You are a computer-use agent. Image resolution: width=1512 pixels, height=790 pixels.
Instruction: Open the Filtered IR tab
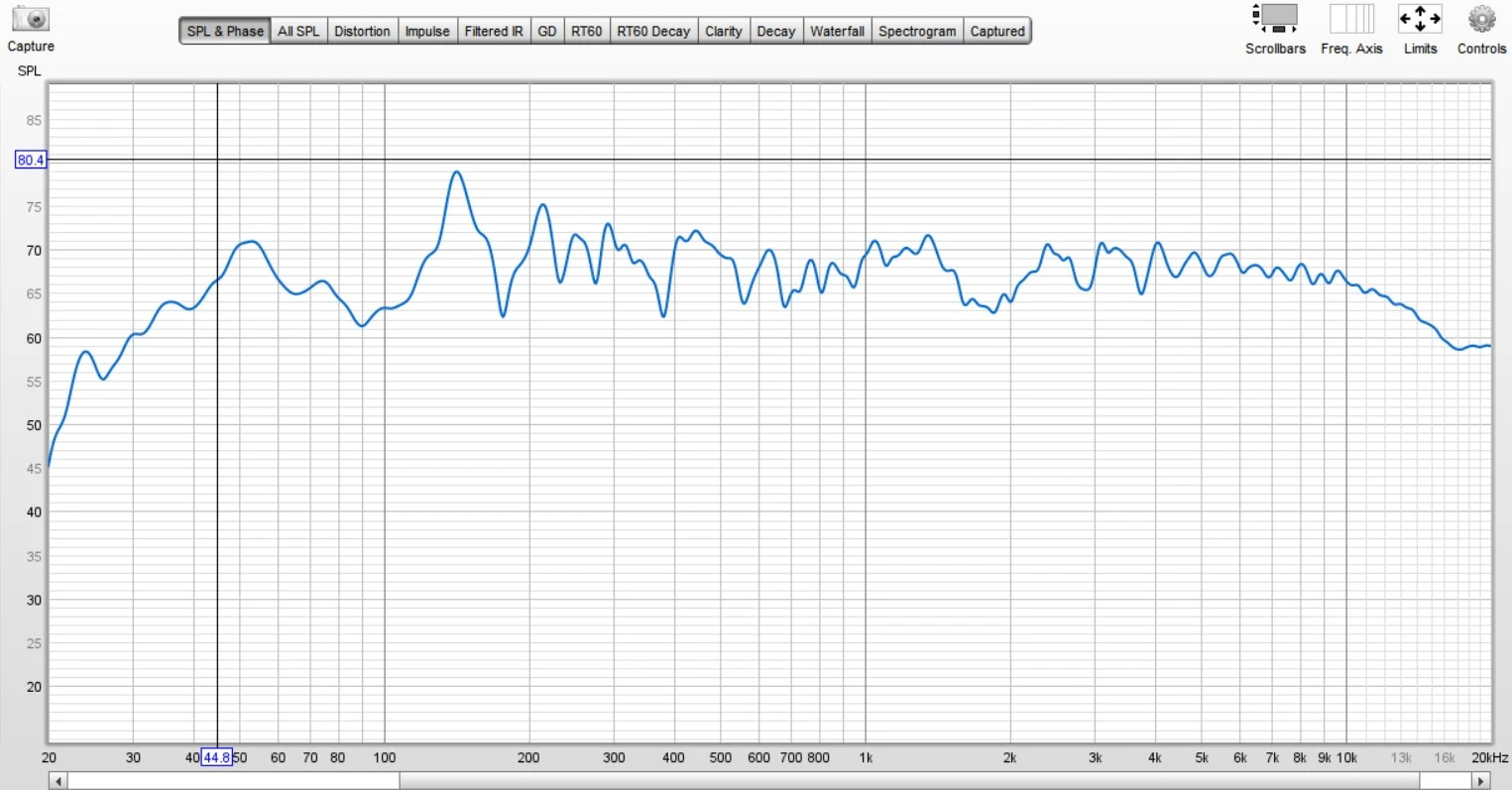pos(494,31)
